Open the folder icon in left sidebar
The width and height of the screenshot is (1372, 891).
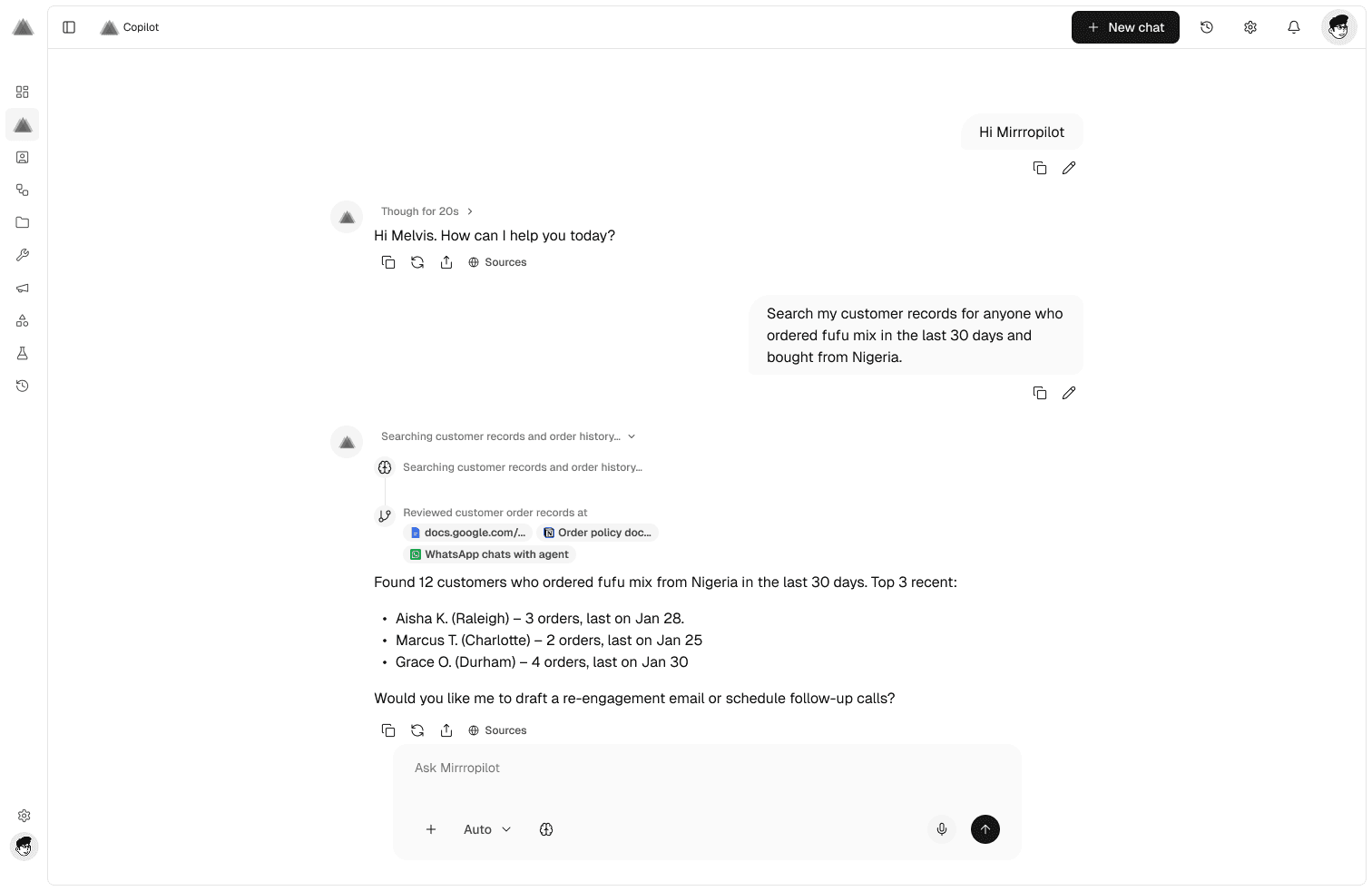point(23,222)
